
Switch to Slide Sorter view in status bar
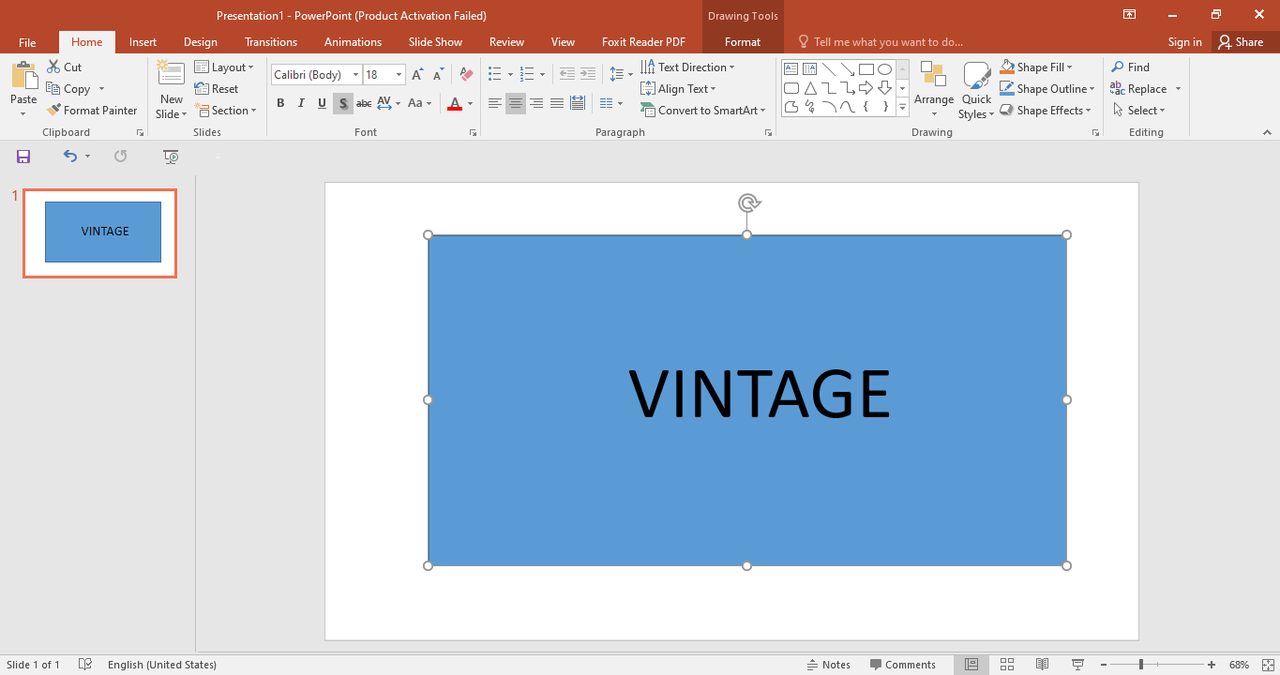tap(1007, 664)
